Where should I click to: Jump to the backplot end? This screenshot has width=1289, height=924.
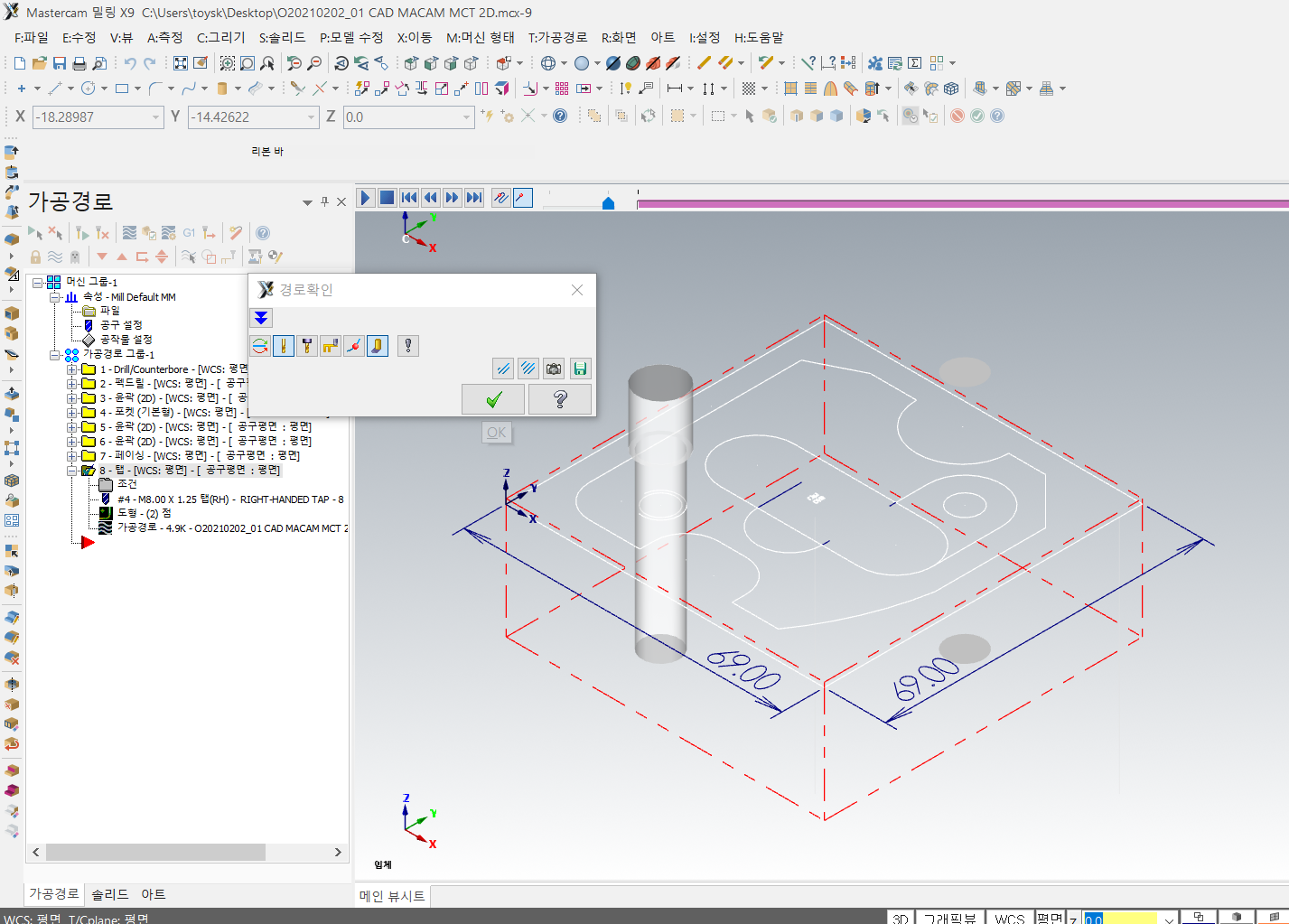pyautogui.click(x=474, y=198)
